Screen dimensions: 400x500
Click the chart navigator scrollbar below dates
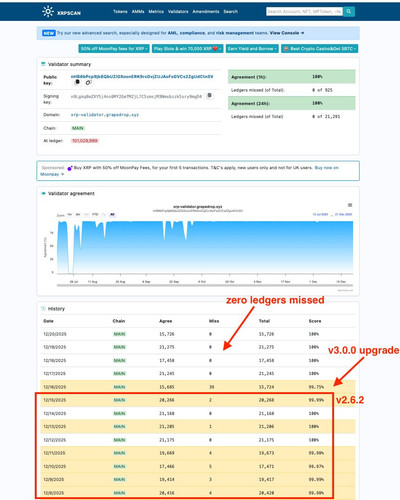pyautogui.click(x=205, y=285)
